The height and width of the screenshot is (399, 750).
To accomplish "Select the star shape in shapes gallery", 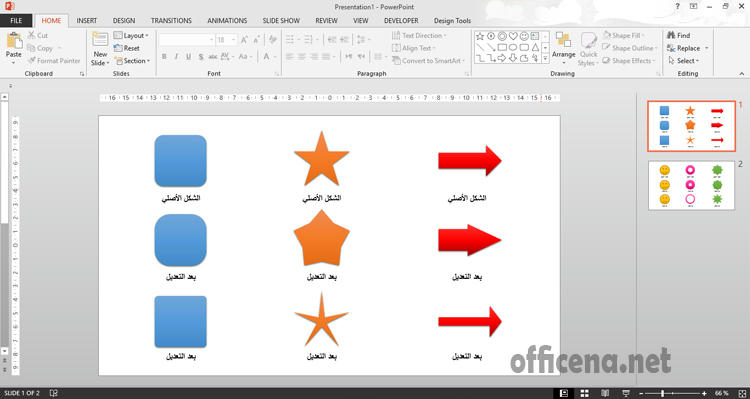I will pyautogui.click(x=480, y=36).
